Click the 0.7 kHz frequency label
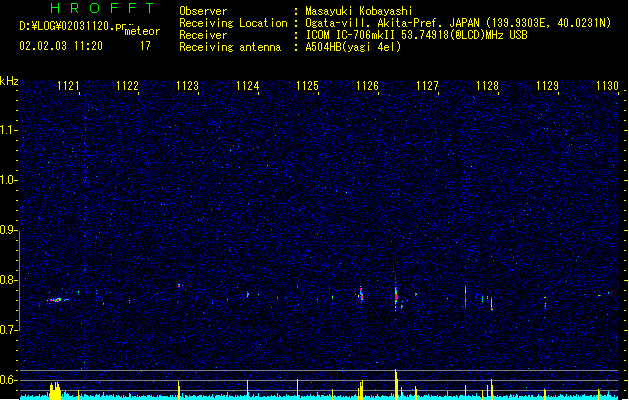 [x=8, y=330]
